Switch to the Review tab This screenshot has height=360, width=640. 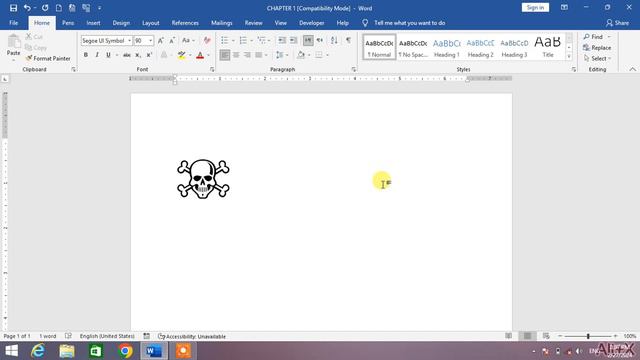point(253,23)
